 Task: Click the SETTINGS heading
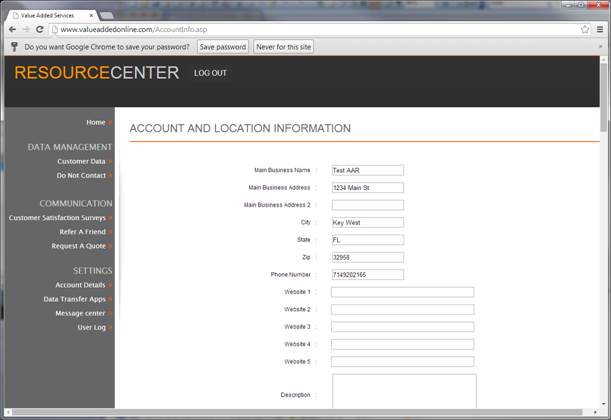coord(93,270)
